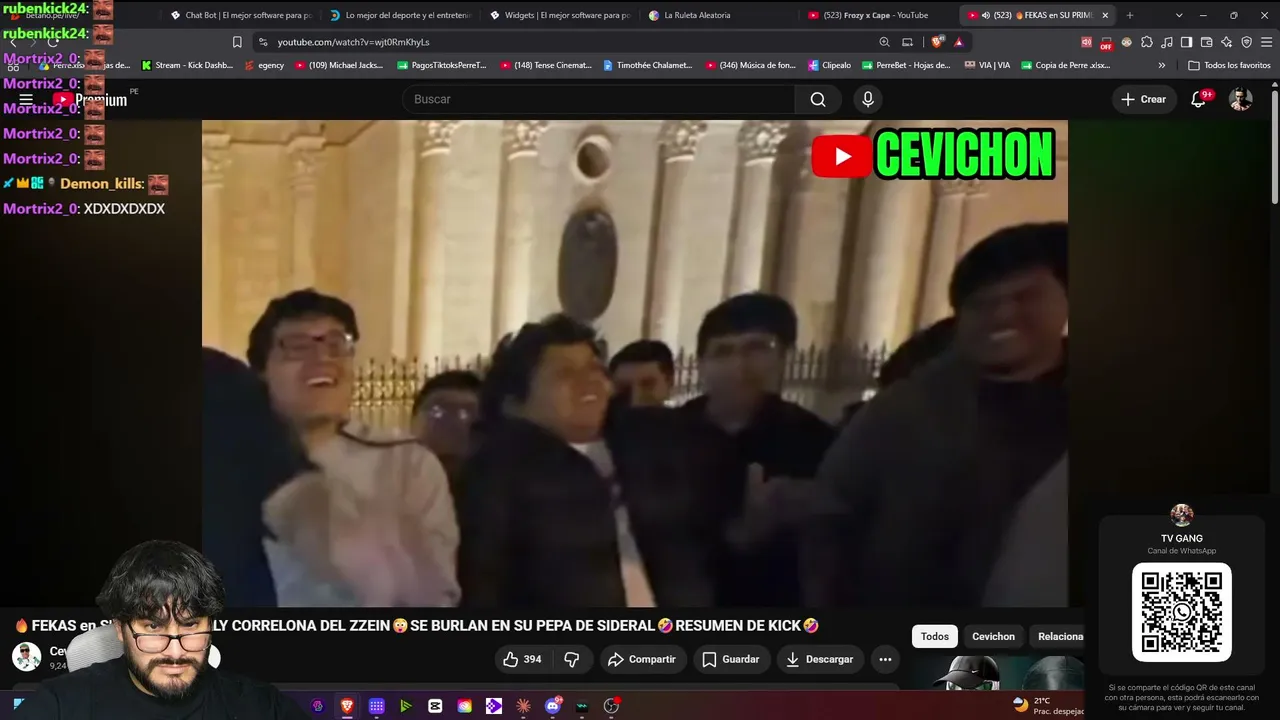
Task: Open Tense Cinematic bookmark
Action: [x=545, y=65]
